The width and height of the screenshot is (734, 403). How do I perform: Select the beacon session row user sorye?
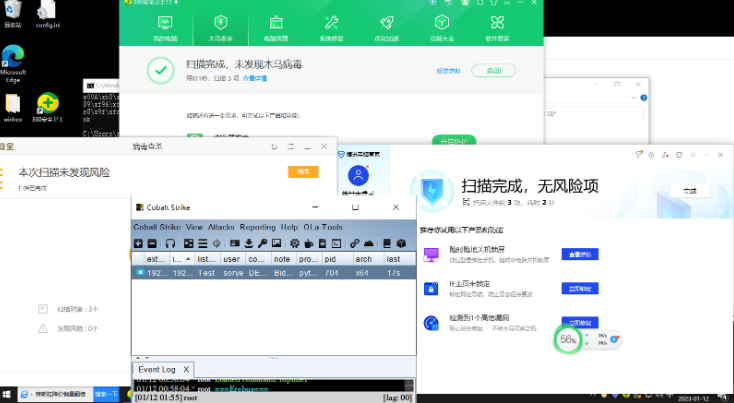[x=274, y=272]
